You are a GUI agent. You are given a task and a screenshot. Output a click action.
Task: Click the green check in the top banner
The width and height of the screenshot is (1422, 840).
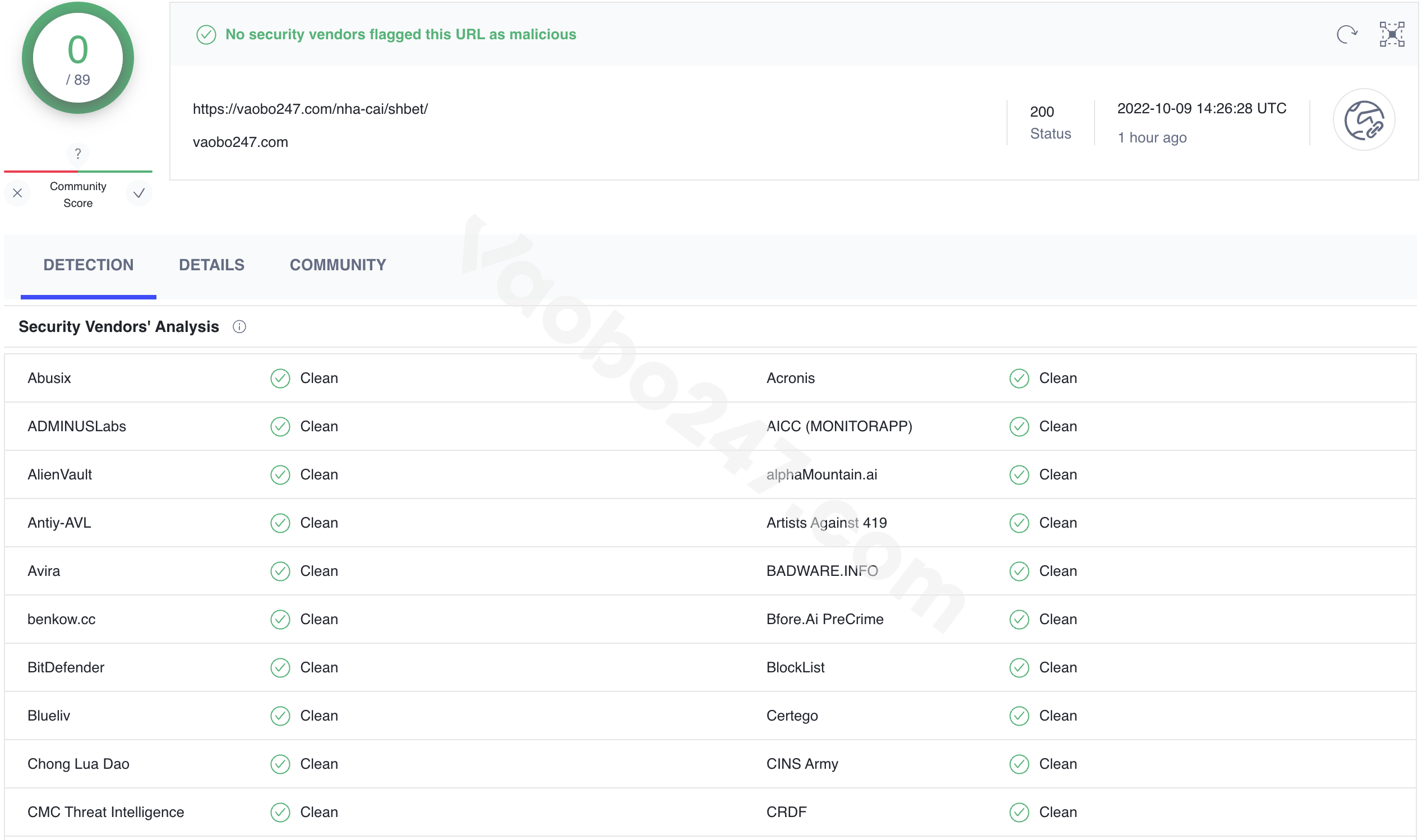pos(206,35)
